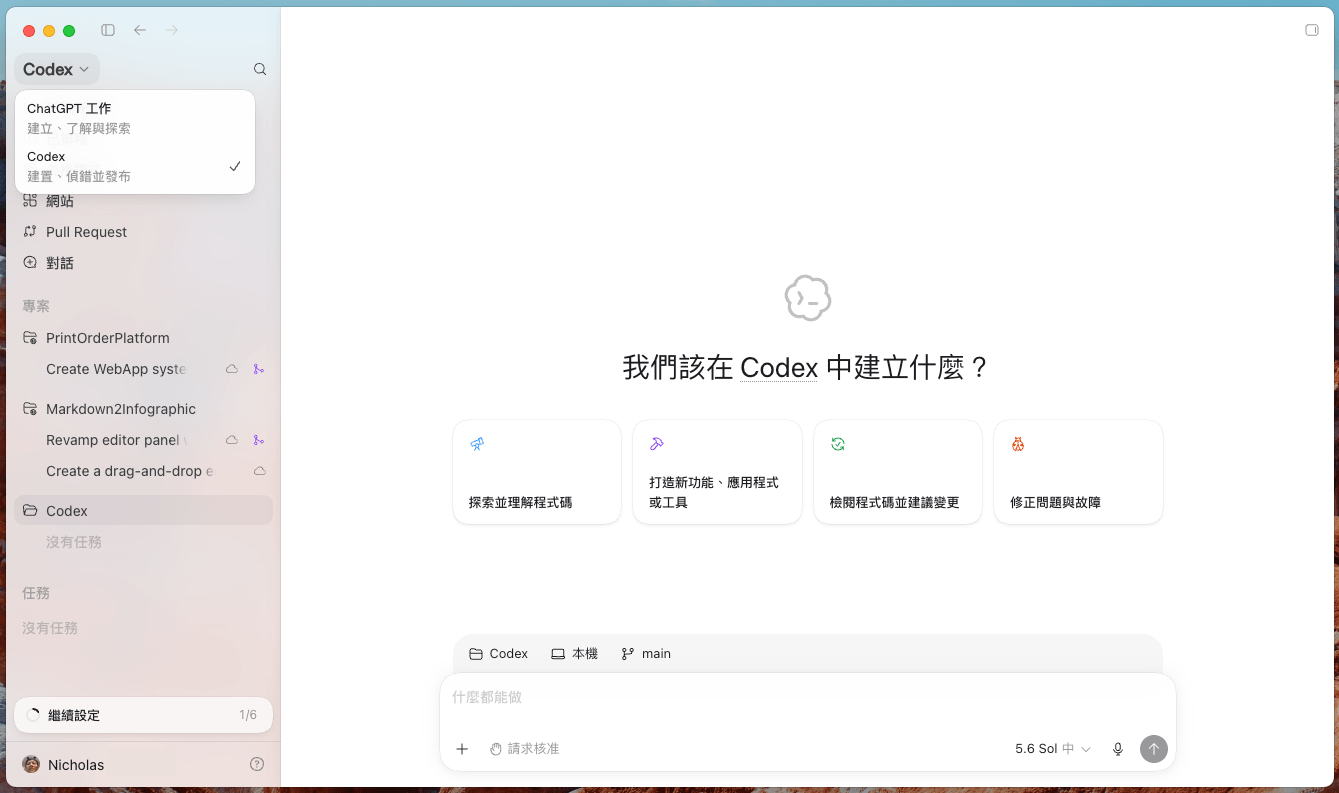
Task: Send the prompt with the up-arrow button
Action: (x=1154, y=749)
